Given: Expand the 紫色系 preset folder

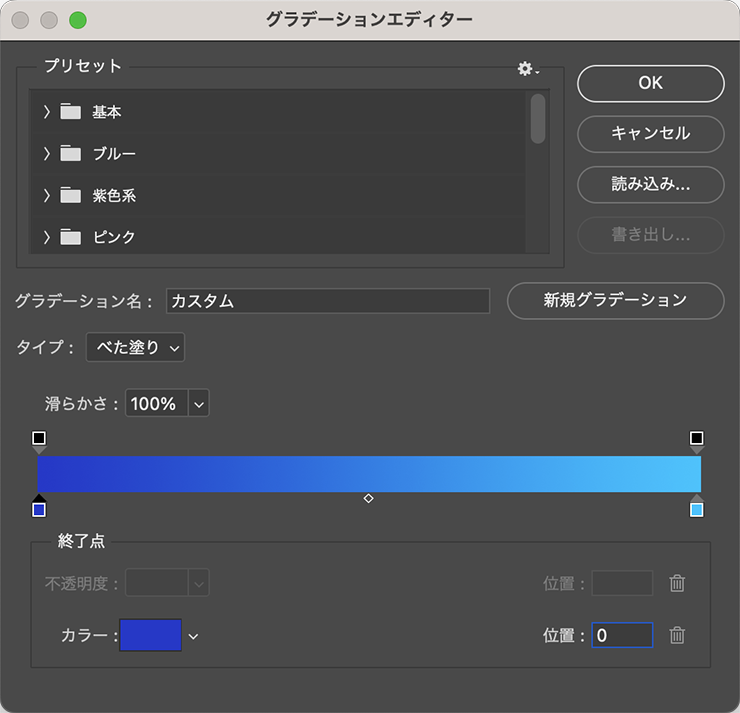Looking at the screenshot, I should tap(46, 196).
